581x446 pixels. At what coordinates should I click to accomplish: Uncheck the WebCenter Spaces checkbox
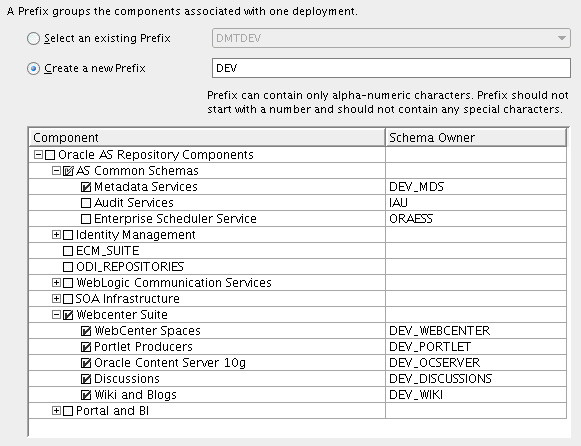[x=86, y=331]
